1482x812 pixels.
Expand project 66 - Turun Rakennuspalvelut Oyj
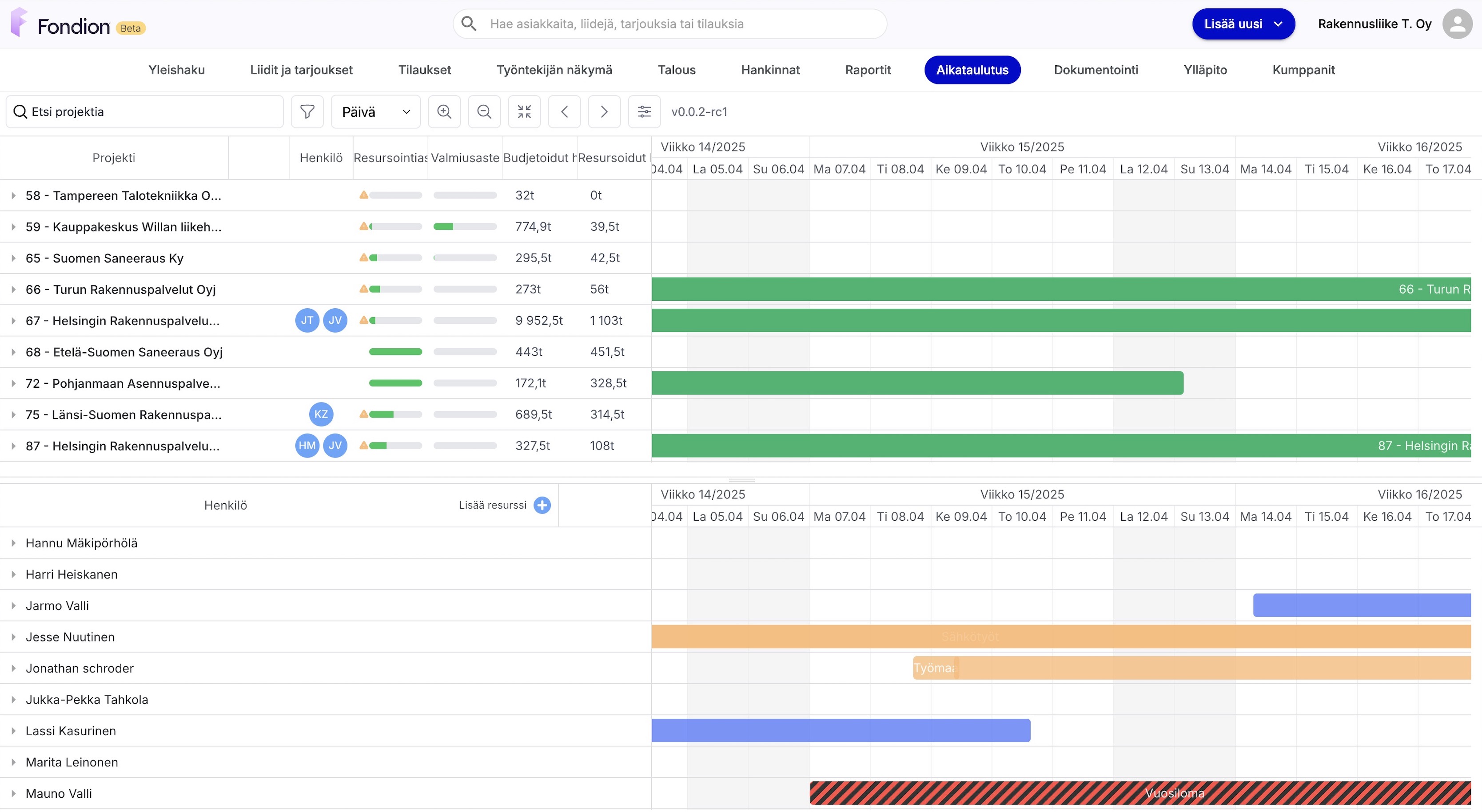(13, 289)
